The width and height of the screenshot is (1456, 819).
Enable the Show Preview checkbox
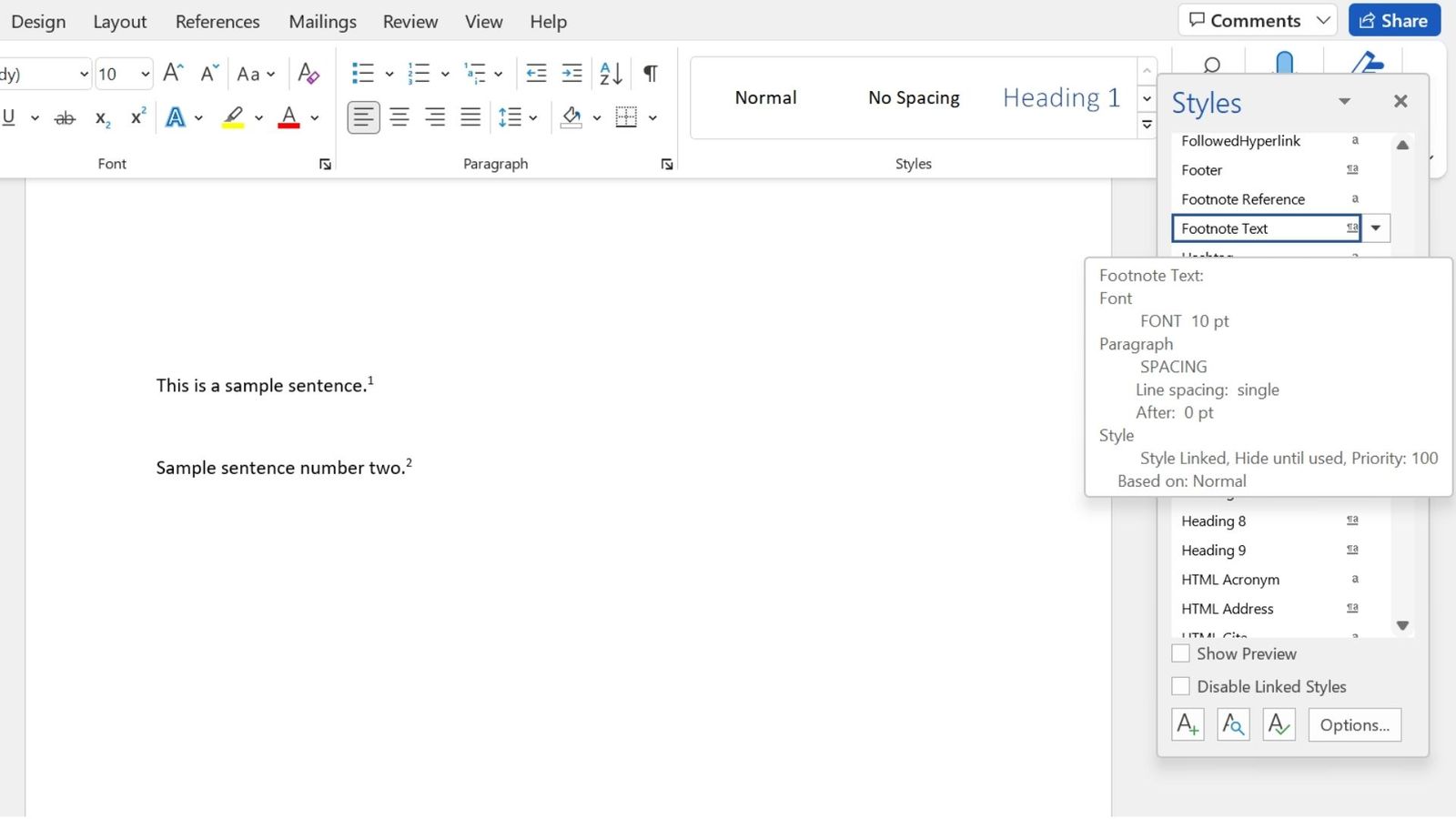[1181, 653]
